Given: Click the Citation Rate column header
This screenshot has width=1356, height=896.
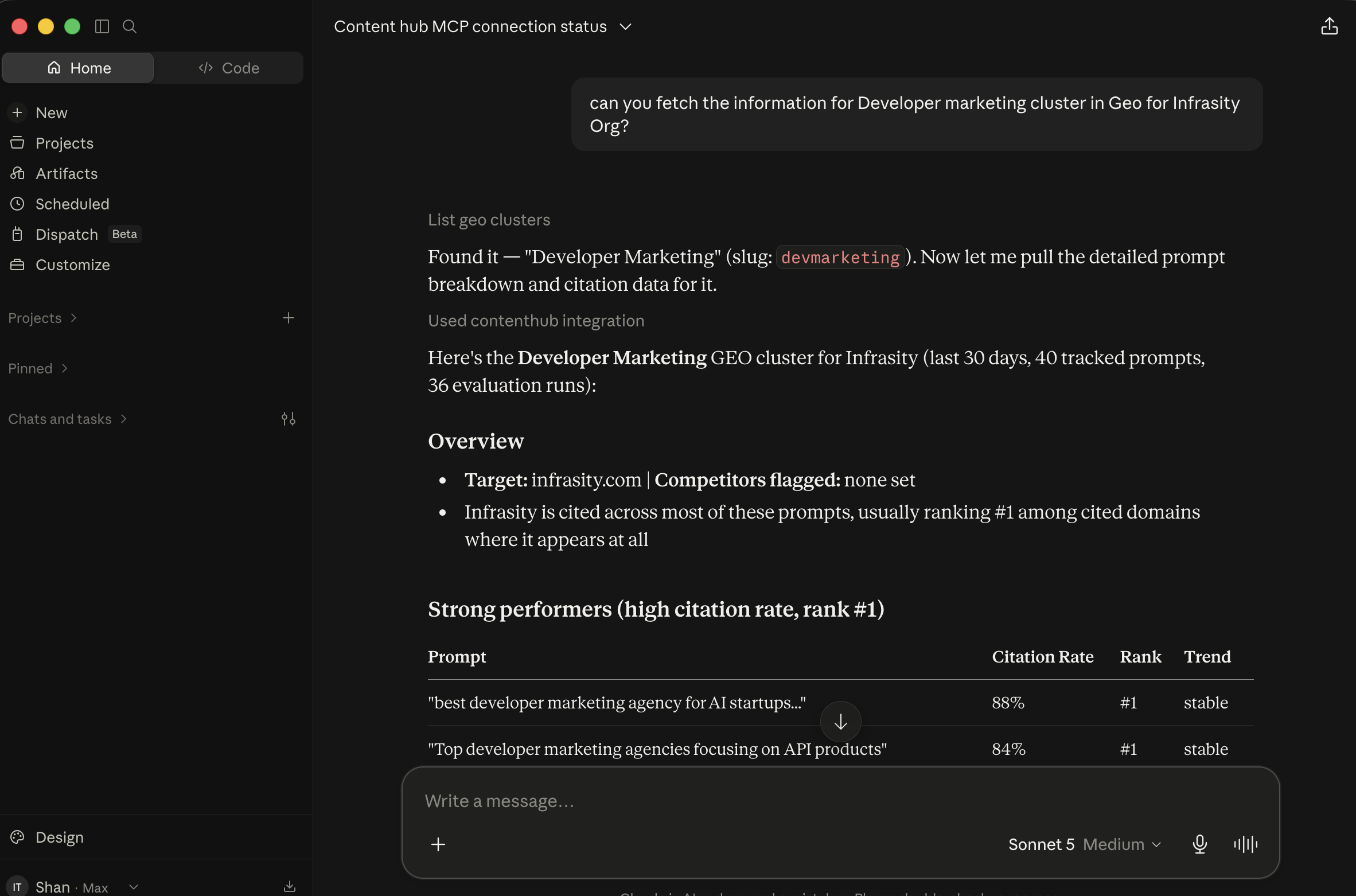Looking at the screenshot, I should (1042, 656).
